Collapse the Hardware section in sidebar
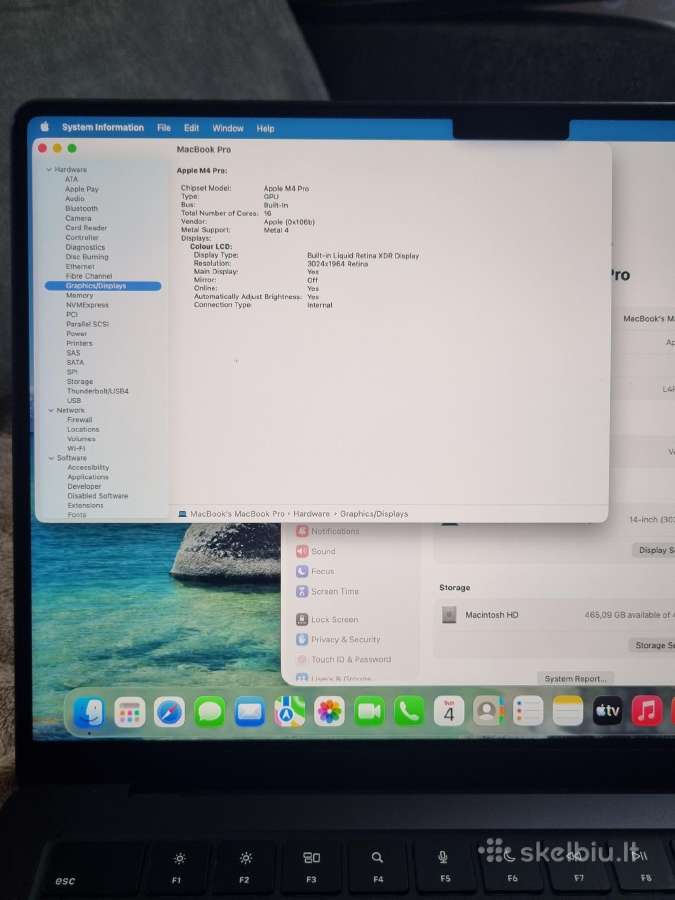675x900 pixels. [x=49, y=170]
